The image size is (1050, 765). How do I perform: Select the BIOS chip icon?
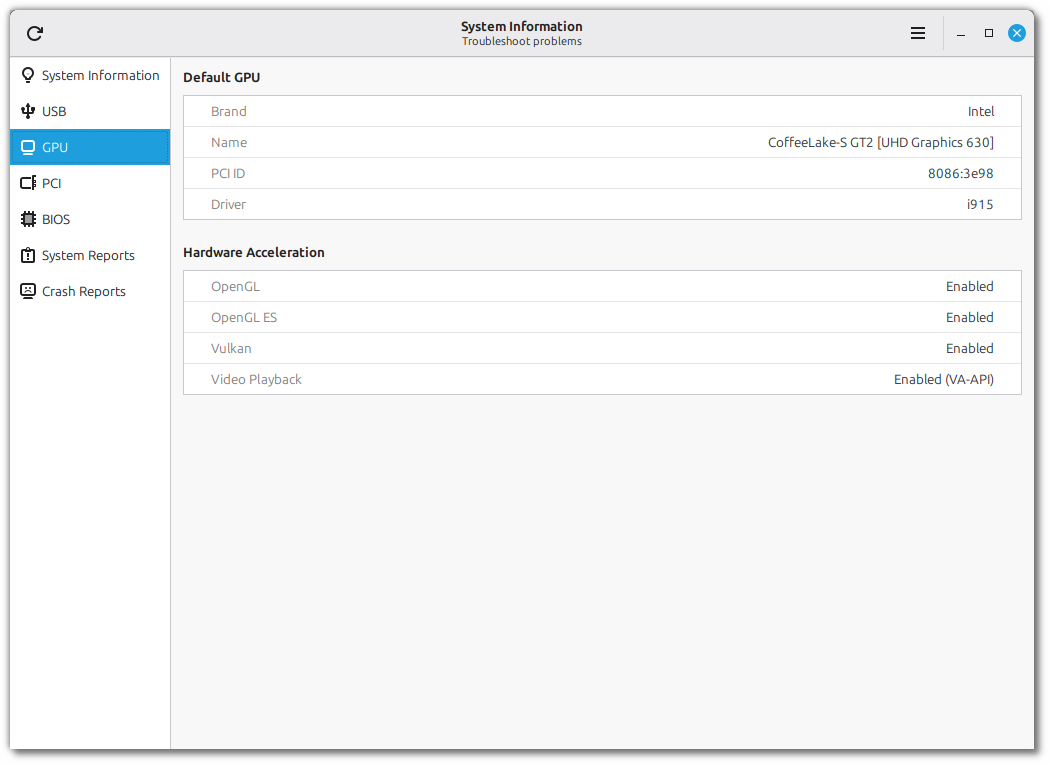pyautogui.click(x=28, y=219)
